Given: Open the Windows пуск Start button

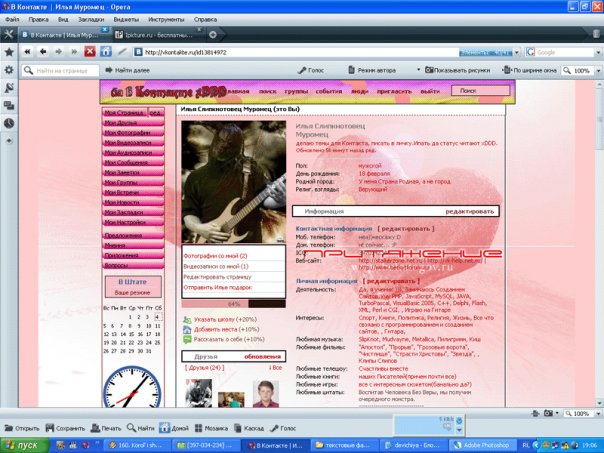Looking at the screenshot, I should pos(25,446).
